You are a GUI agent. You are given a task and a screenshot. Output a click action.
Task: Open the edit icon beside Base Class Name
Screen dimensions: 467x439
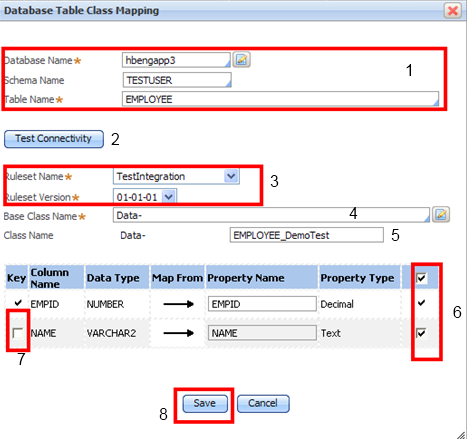441,214
